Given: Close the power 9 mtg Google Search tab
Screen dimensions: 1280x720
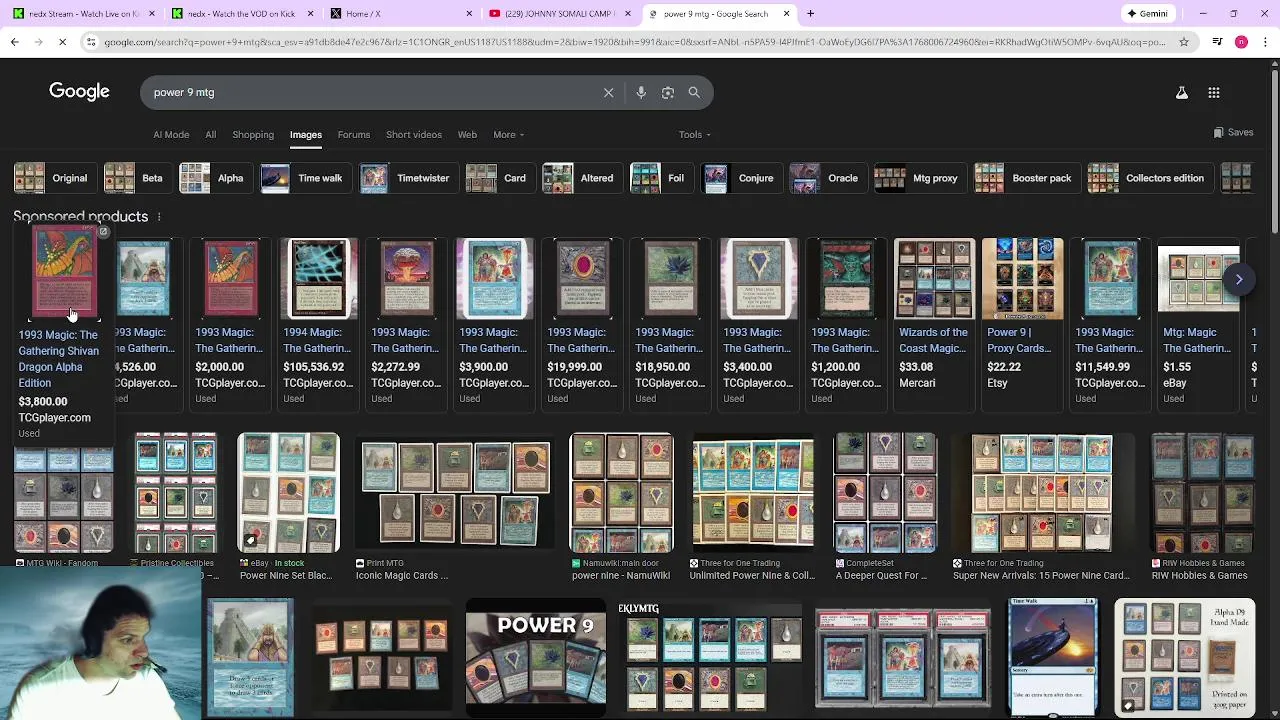Looking at the screenshot, I should click(786, 14).
